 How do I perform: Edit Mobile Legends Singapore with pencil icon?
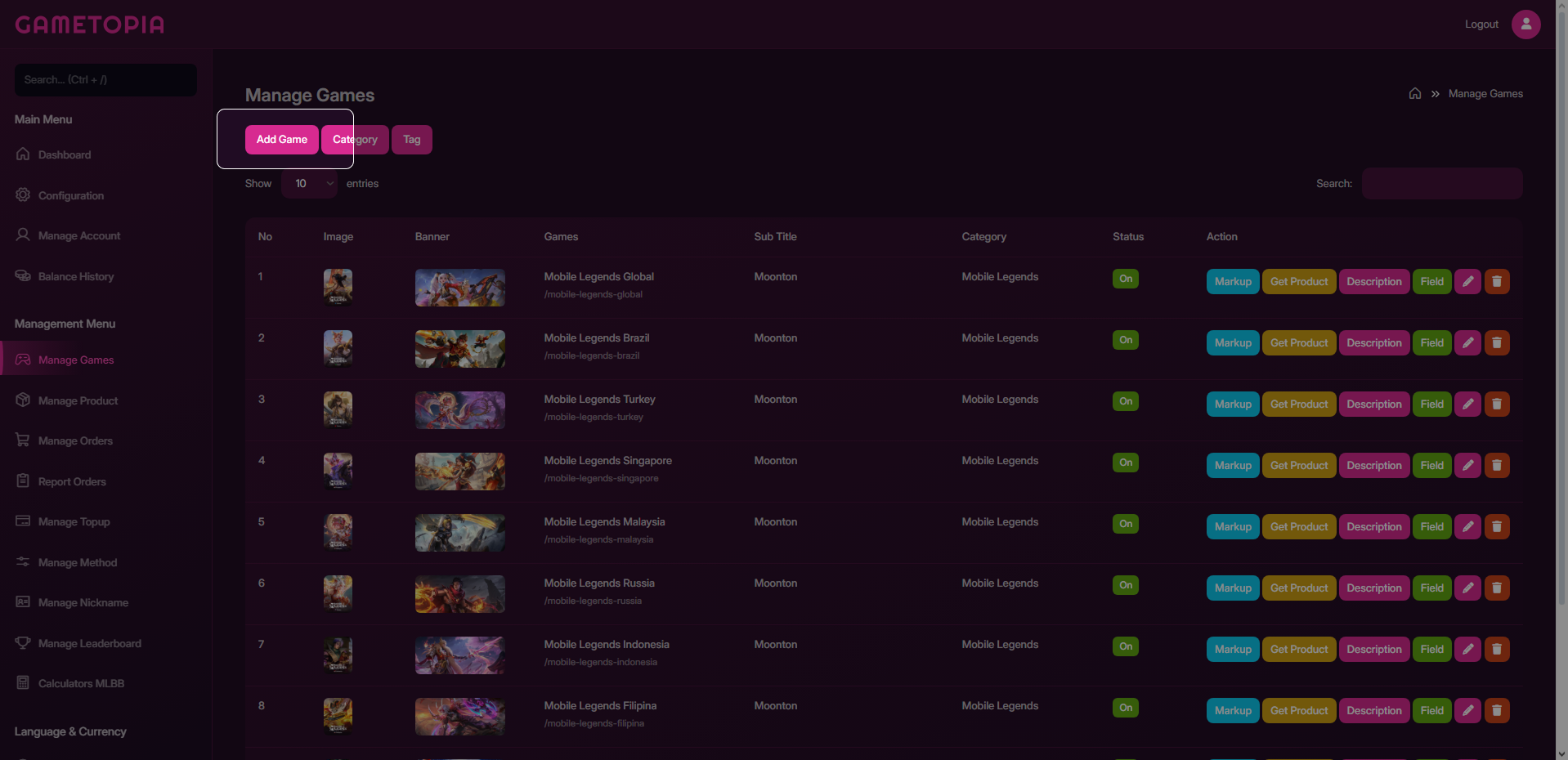pyautogui.click(x=1467, y=466)
